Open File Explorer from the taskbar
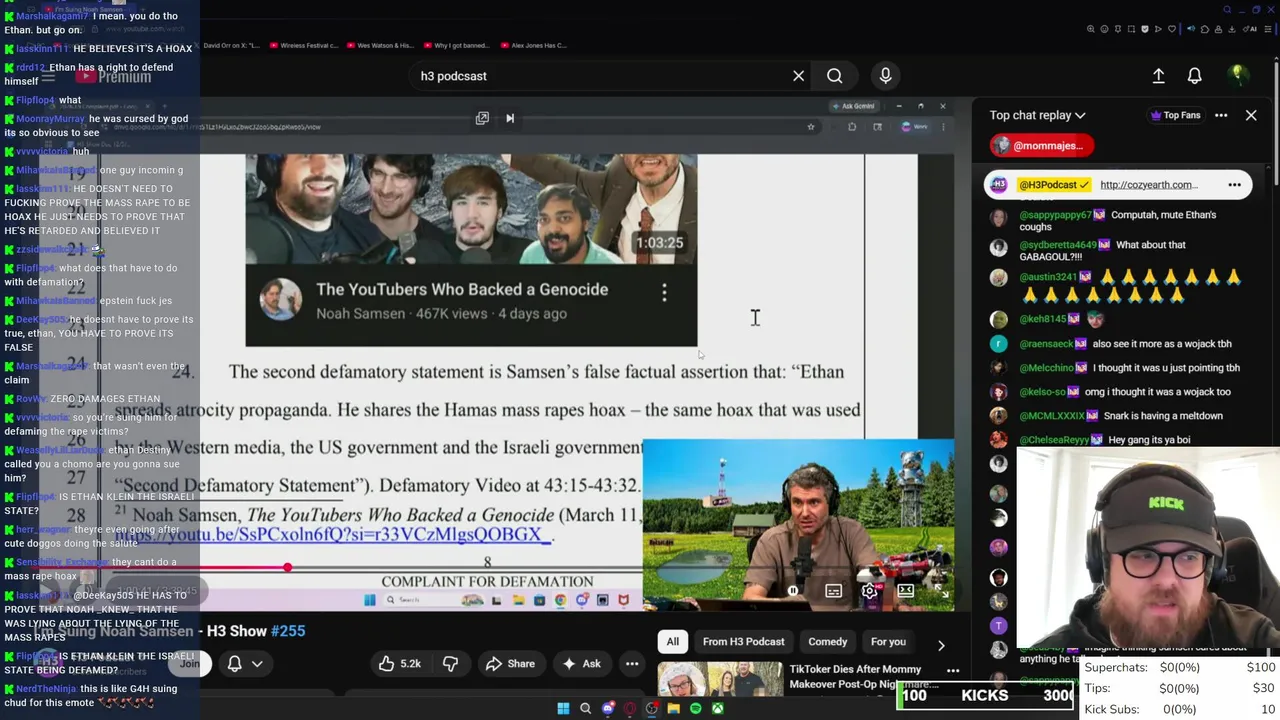Screen dimensions: 1280x720 pyautogui.click(x=674, y=708)
